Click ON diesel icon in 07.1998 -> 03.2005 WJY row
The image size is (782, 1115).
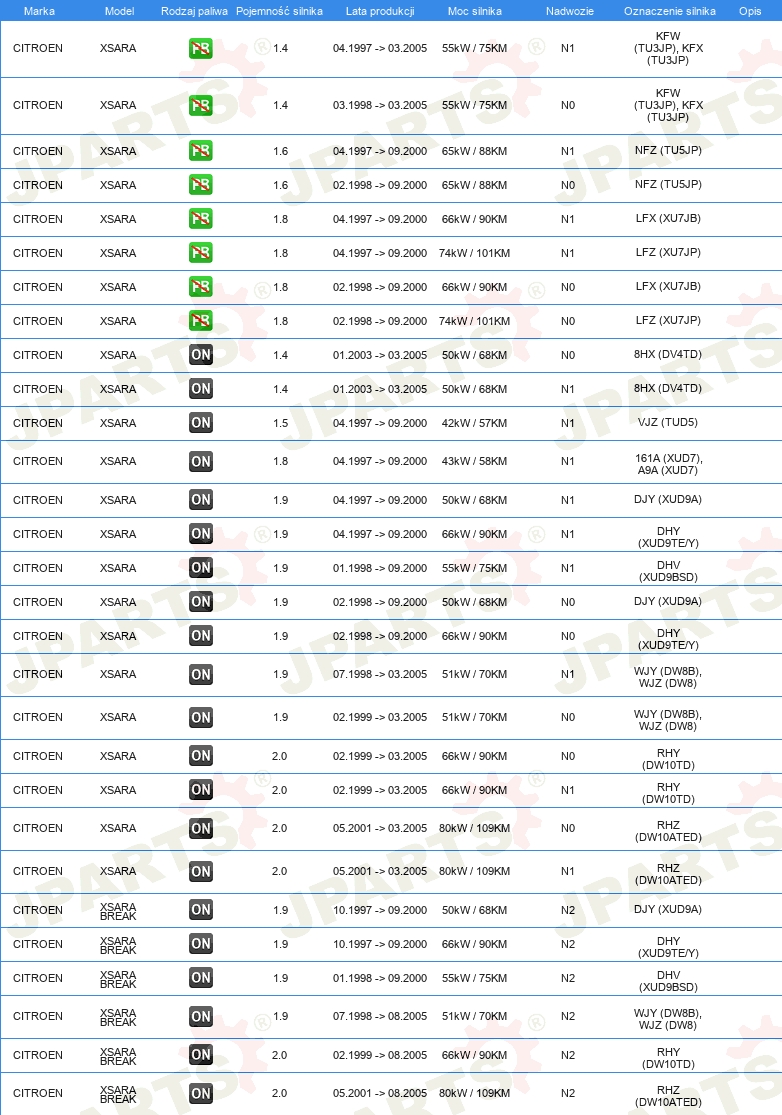tap(200, 675)
